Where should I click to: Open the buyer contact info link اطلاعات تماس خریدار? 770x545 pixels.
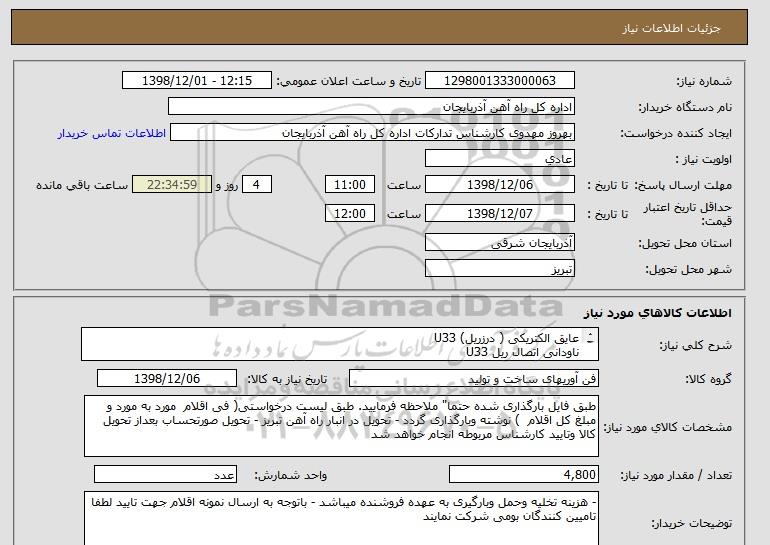pyautogui.click(x=112, y=133)
